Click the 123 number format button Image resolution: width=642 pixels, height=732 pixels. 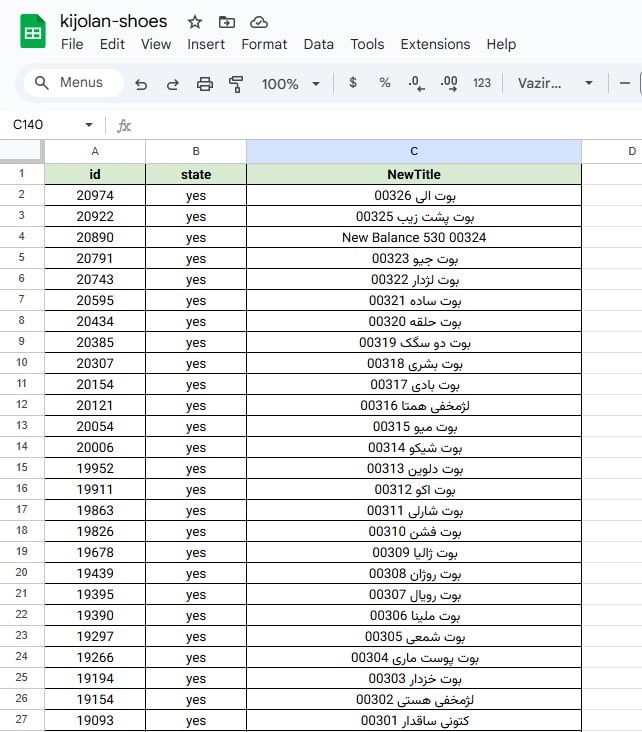[x=482, y=83]
